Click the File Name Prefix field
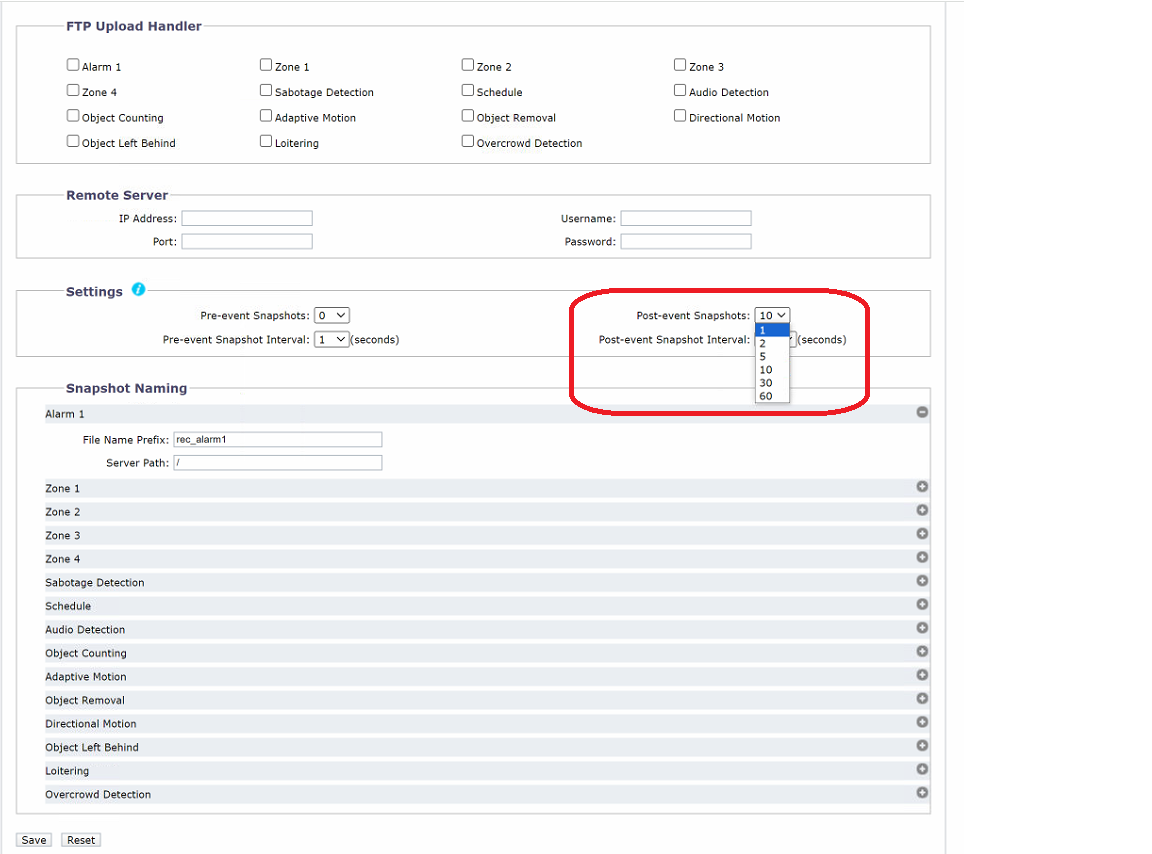Image resolution: width=1152 pixels, height=854 pixels. (277, 439)
